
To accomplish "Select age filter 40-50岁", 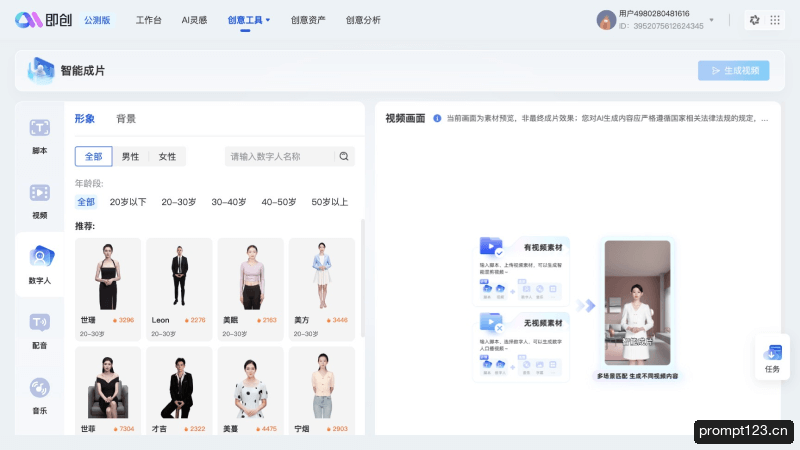I will (x=279, y=202).
